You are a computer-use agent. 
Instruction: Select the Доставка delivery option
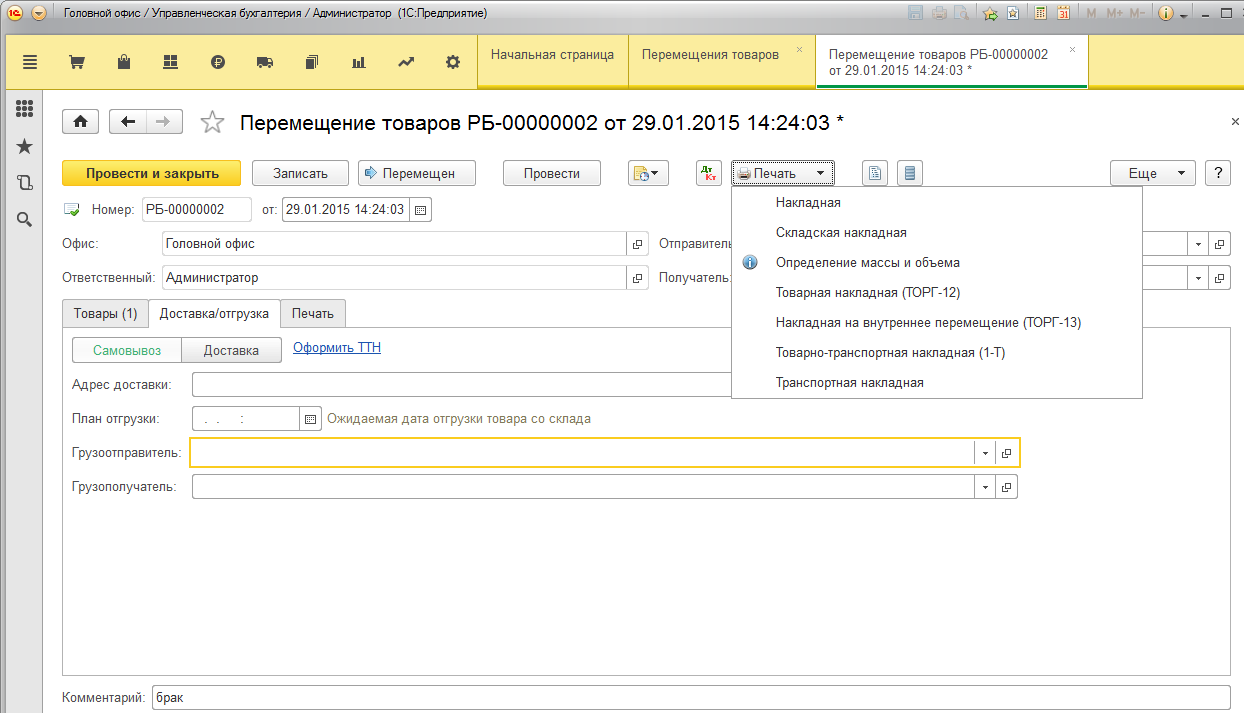click(231, 350)
